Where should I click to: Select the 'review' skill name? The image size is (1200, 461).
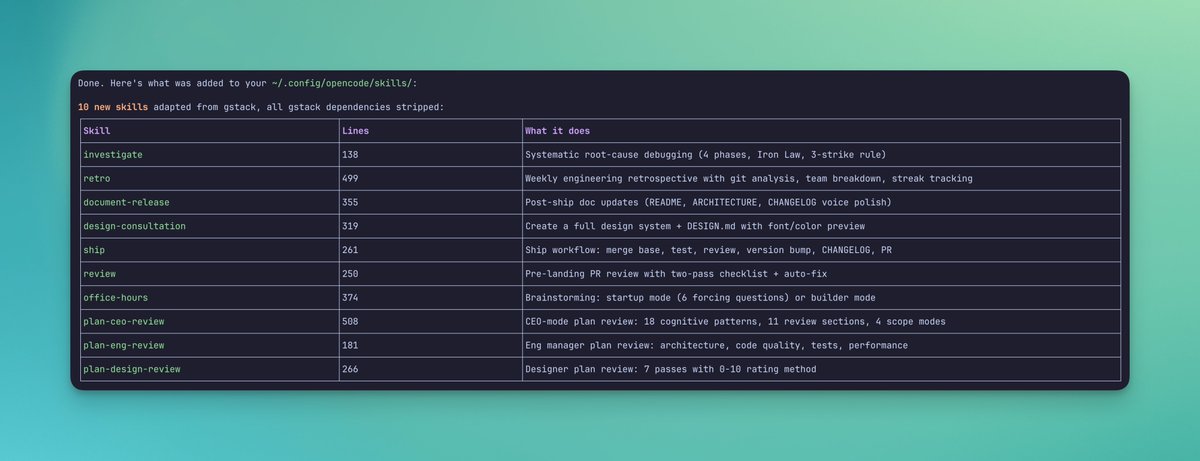point(100,274)
